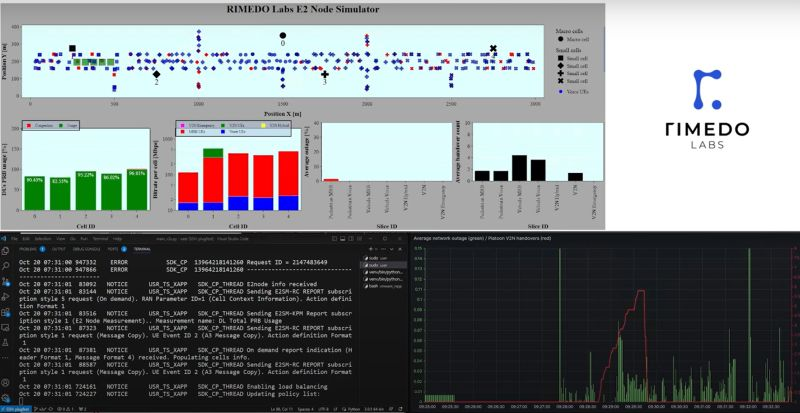Click the 'Request ID = 2147483649' error line

tap(173, 262)
